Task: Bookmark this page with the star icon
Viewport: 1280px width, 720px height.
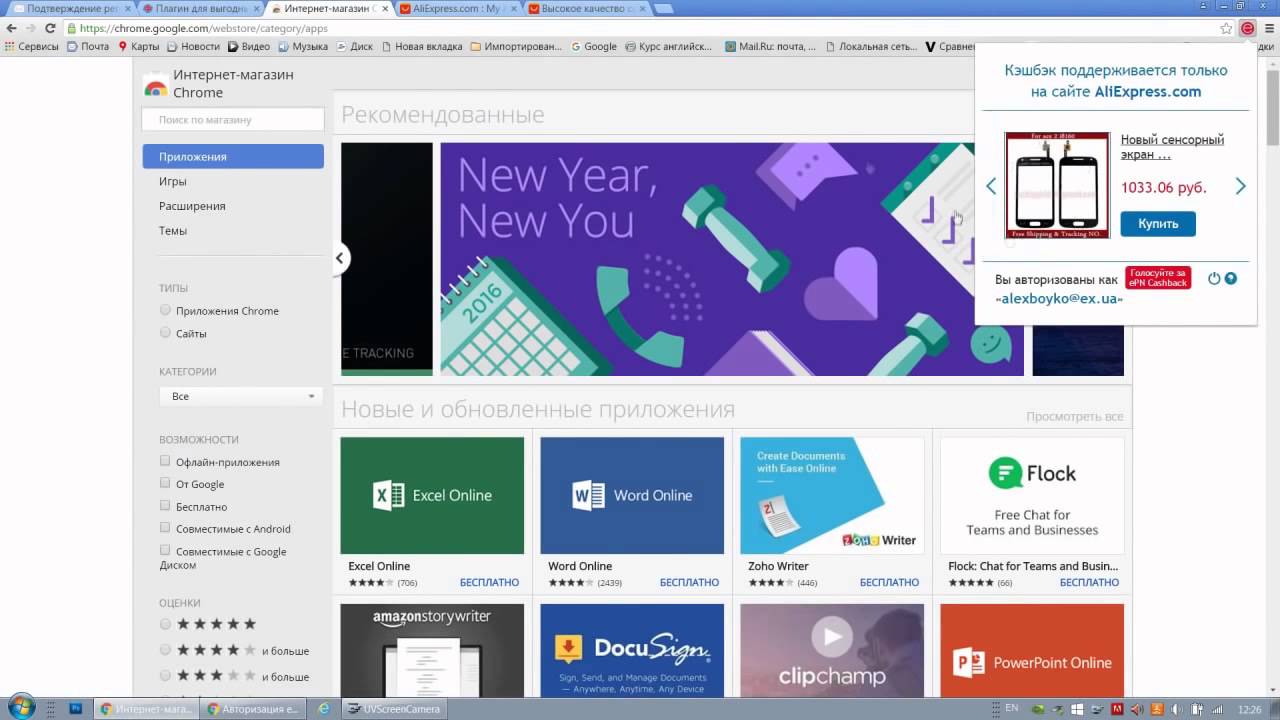Action: 1226,28
